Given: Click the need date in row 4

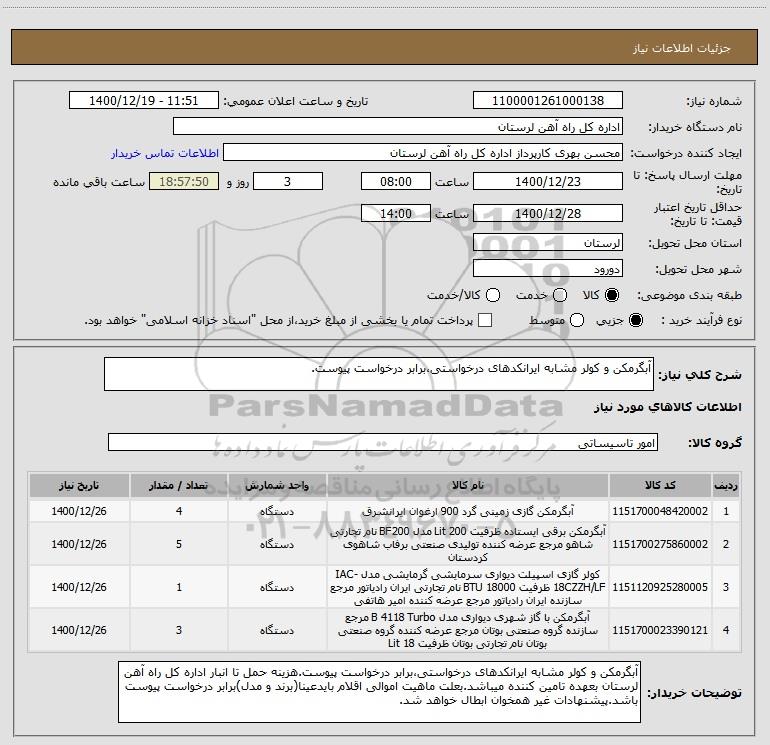Looking at the screenshot, I should (79, 630).
